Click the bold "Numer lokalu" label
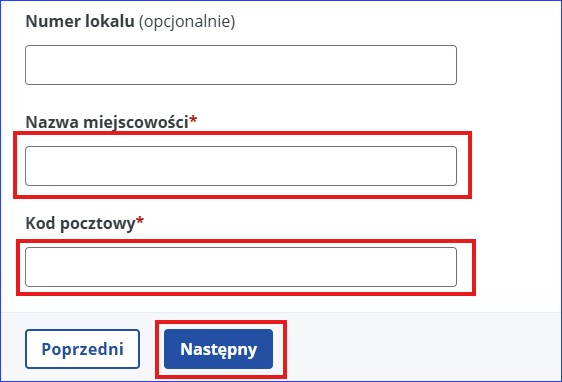Screen dimensions: 562x382 pos(80,21)
